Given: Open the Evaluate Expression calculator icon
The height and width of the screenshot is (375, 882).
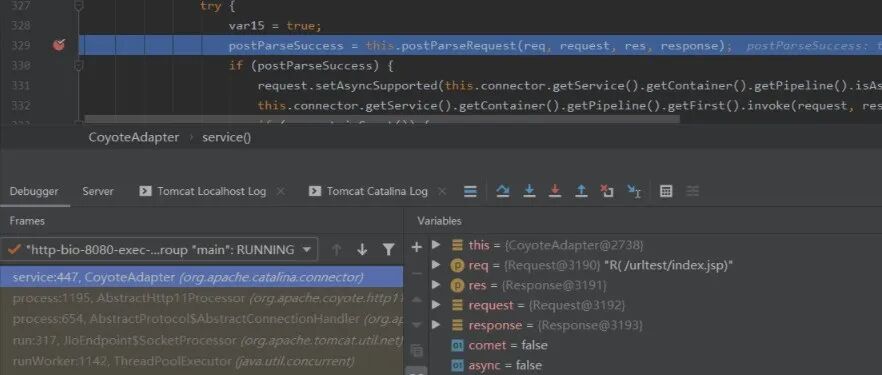Looking at the screenshot, I should [666, 191].
